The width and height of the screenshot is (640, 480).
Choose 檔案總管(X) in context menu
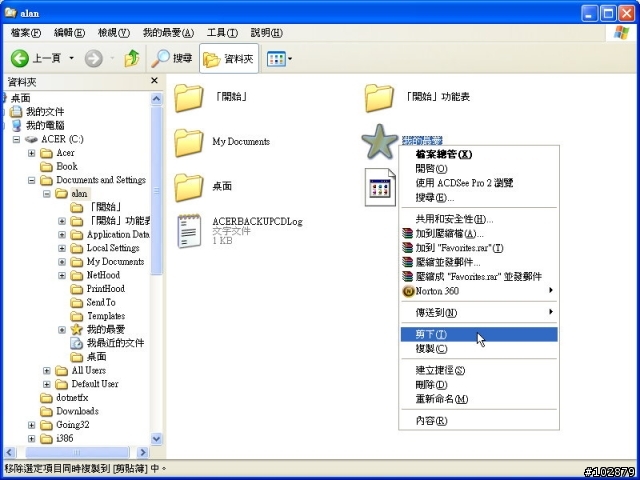pyautogui.click(x=479, y=154)
